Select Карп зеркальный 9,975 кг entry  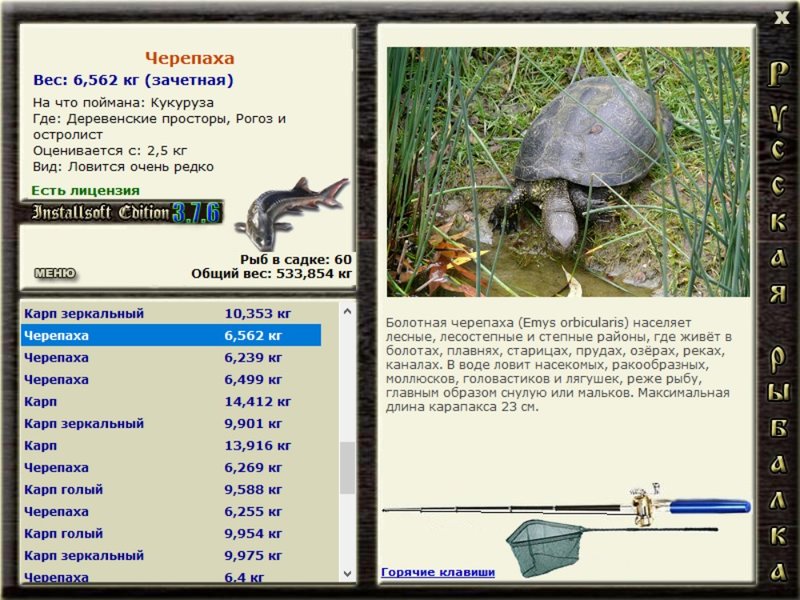[171, 555]
